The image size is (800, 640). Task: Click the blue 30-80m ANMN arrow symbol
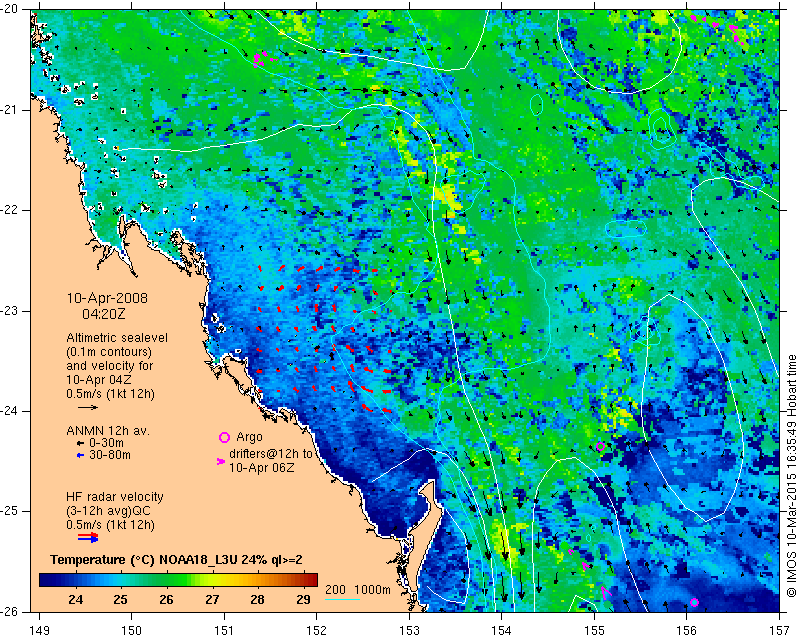(x=80, y=455)
